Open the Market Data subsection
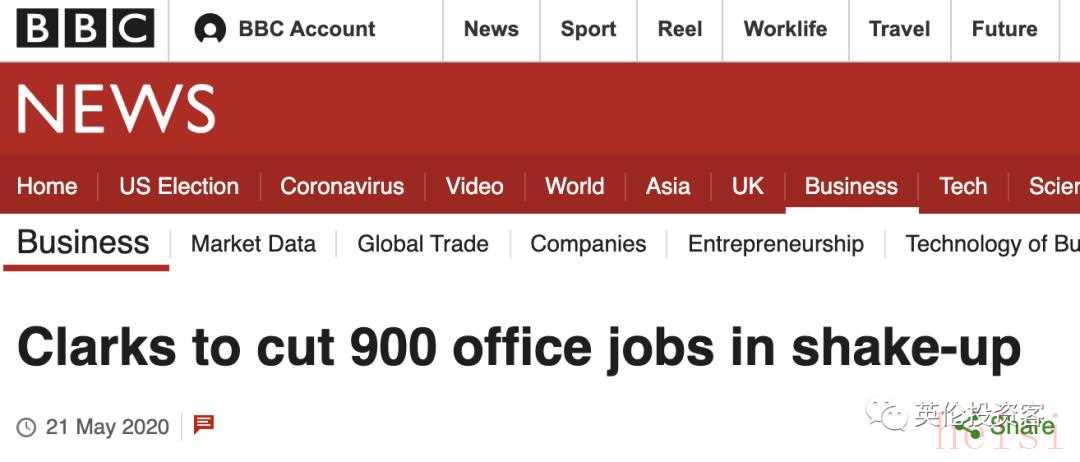The image size is (1080, 462). (x=253, y=244)
